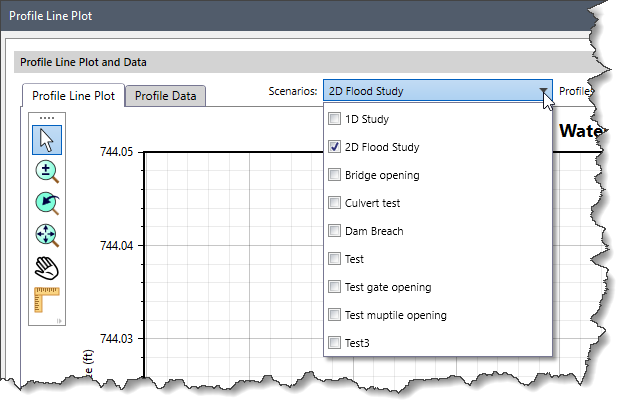Click the toolbar grip dots handle
The width and height of the screenshot is (618, 400).
tap(46, 118)
